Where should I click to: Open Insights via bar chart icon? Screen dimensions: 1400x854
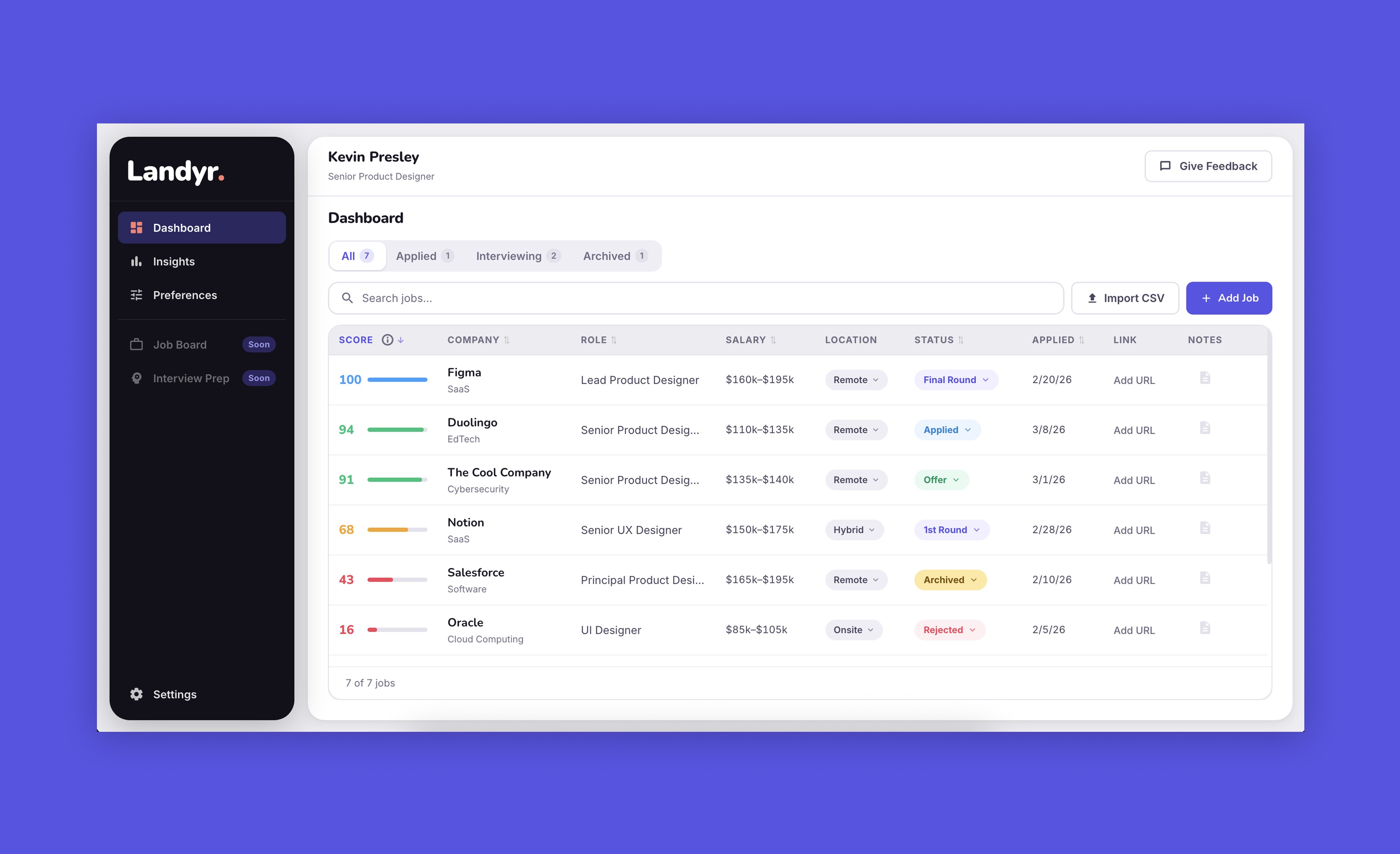point(136,262)
